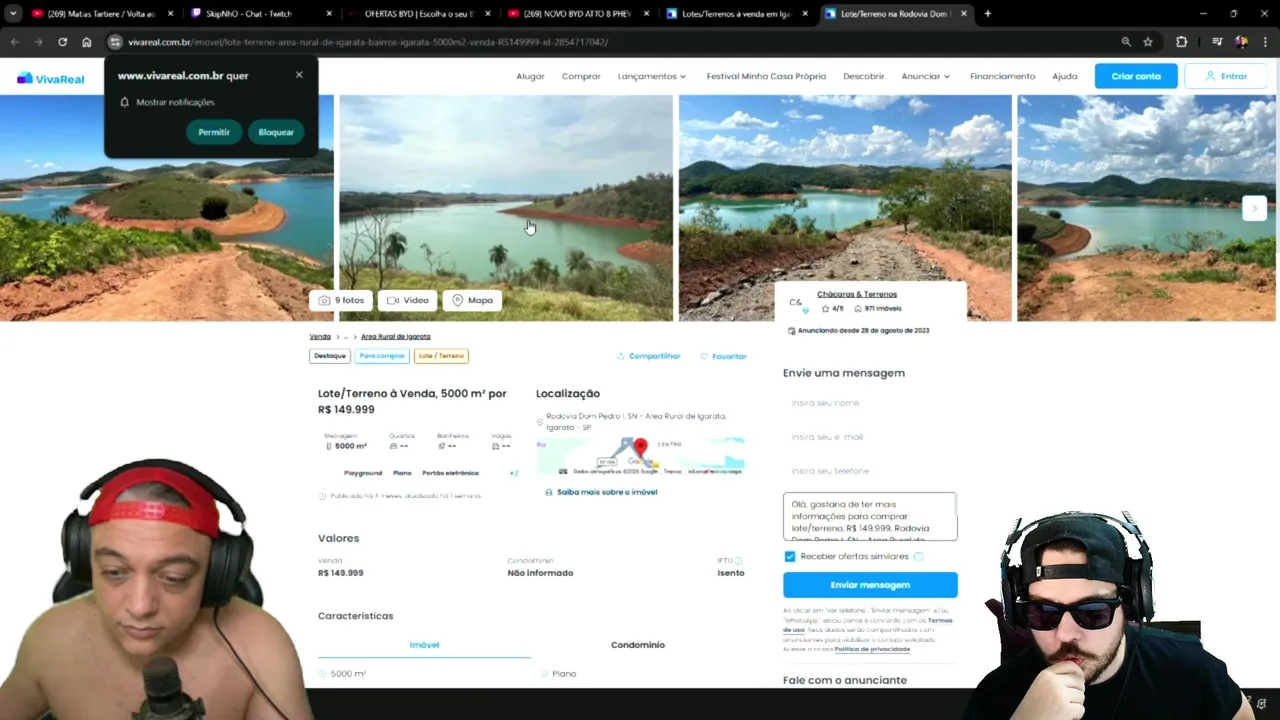This screenshot has width=1280, height=720.
Task: Switch to the NOVO BYD ATTO 8 PHEV tab
Action: pyautogui.click(x=577, y=14)
